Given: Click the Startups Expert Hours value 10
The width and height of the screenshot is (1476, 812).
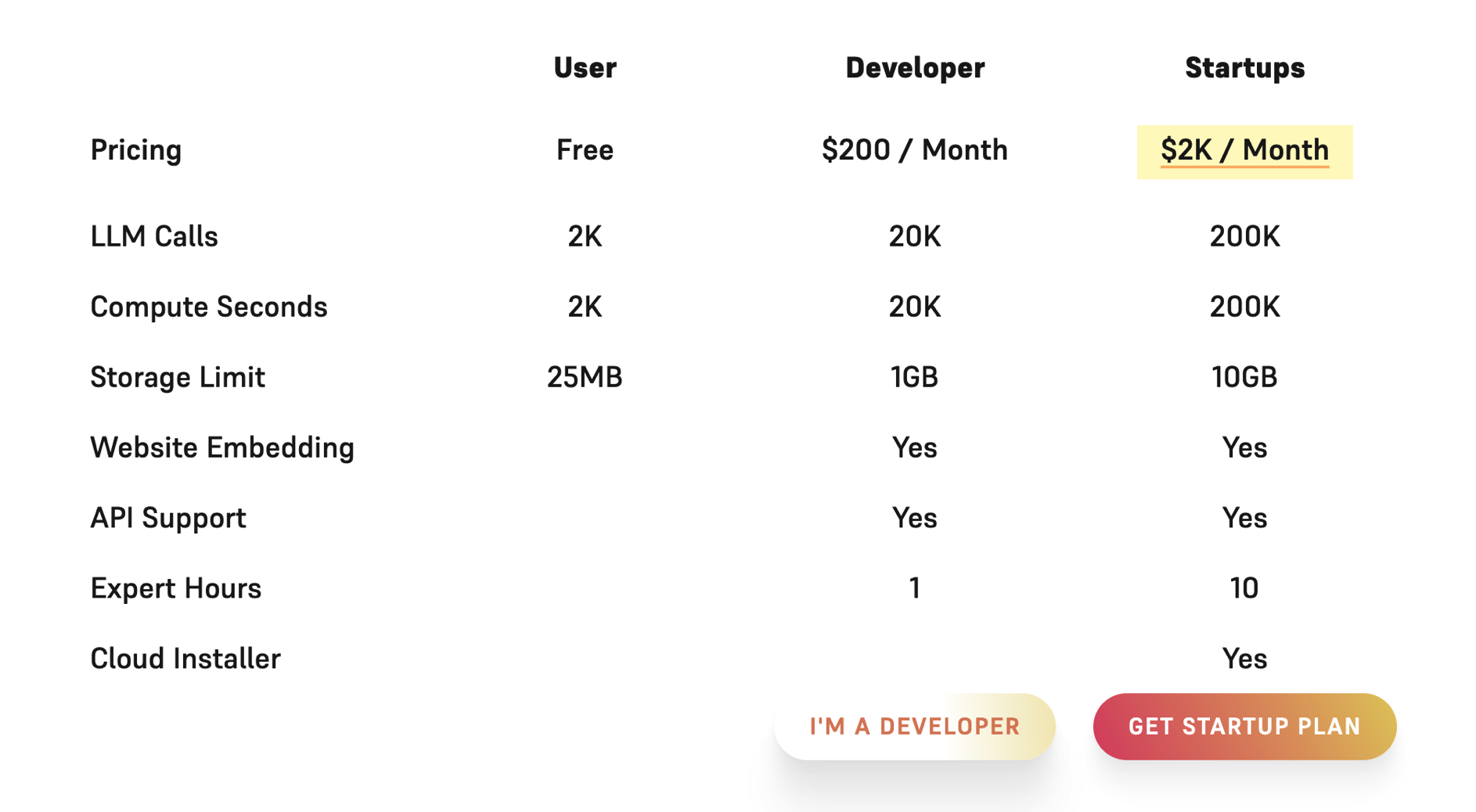Looking at the screenshot, I should (x=1244, y=588).
